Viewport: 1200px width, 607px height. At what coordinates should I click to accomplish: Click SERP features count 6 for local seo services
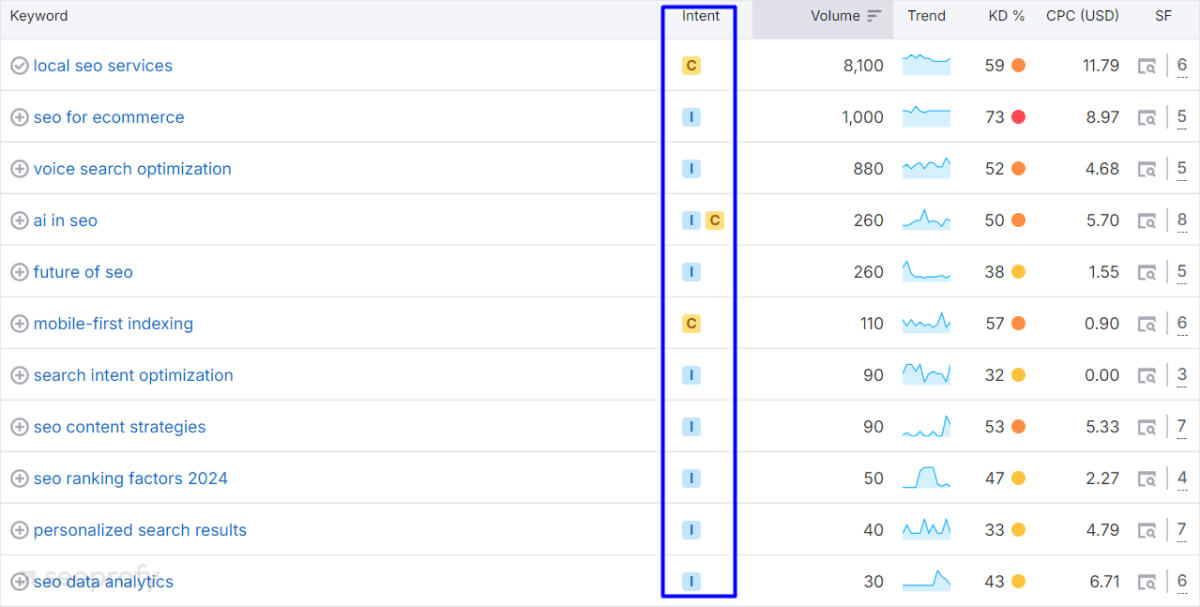[x=1182, y=66]
